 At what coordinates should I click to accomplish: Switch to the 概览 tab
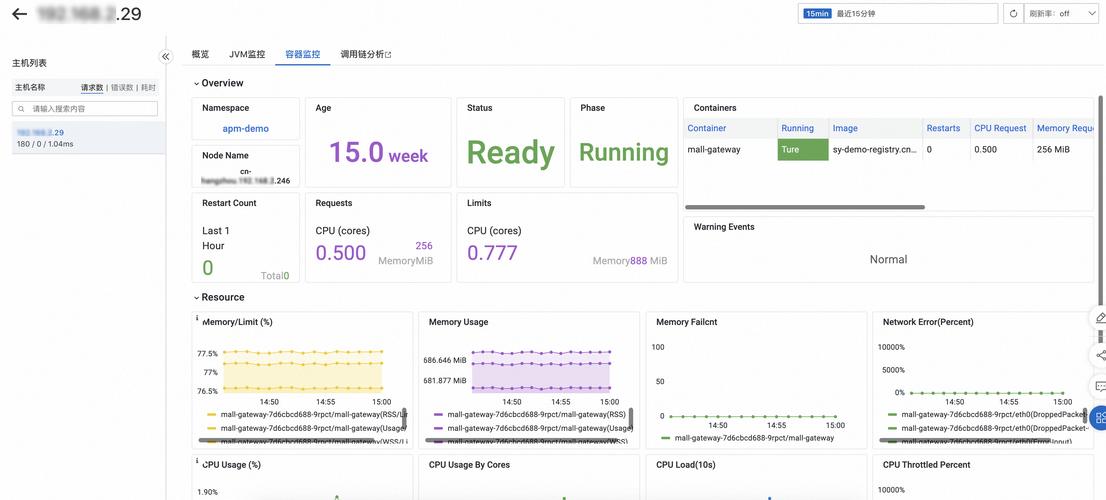tap(200, 54)
